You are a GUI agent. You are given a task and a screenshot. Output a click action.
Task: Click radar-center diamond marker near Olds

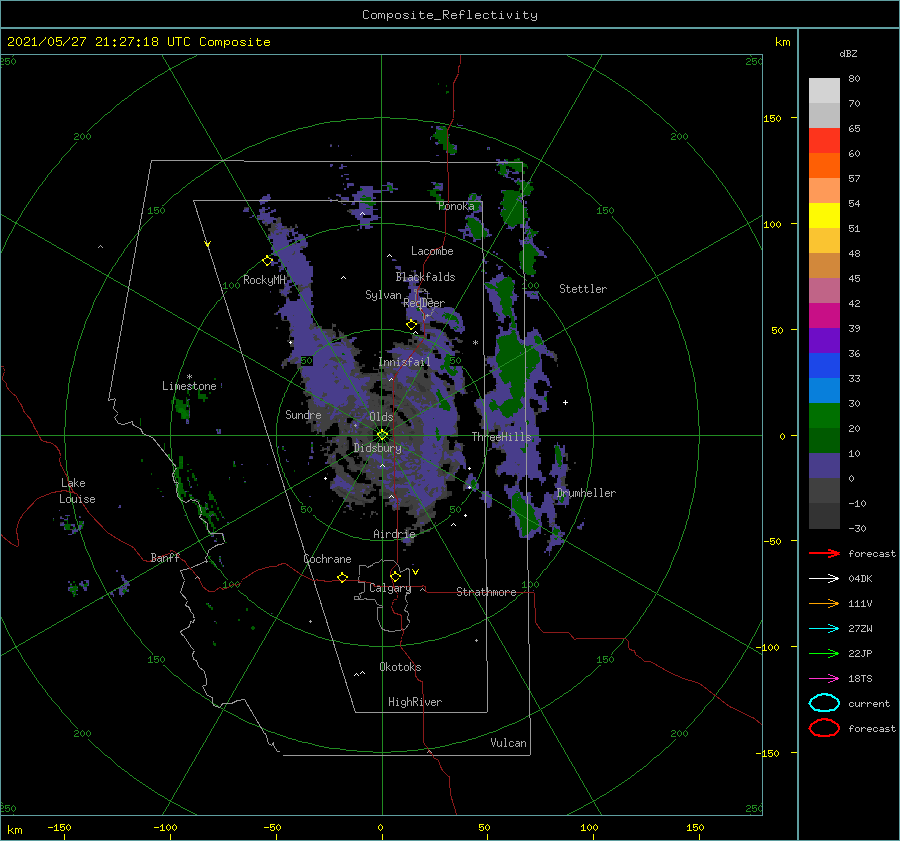click(x=382, y=435)
